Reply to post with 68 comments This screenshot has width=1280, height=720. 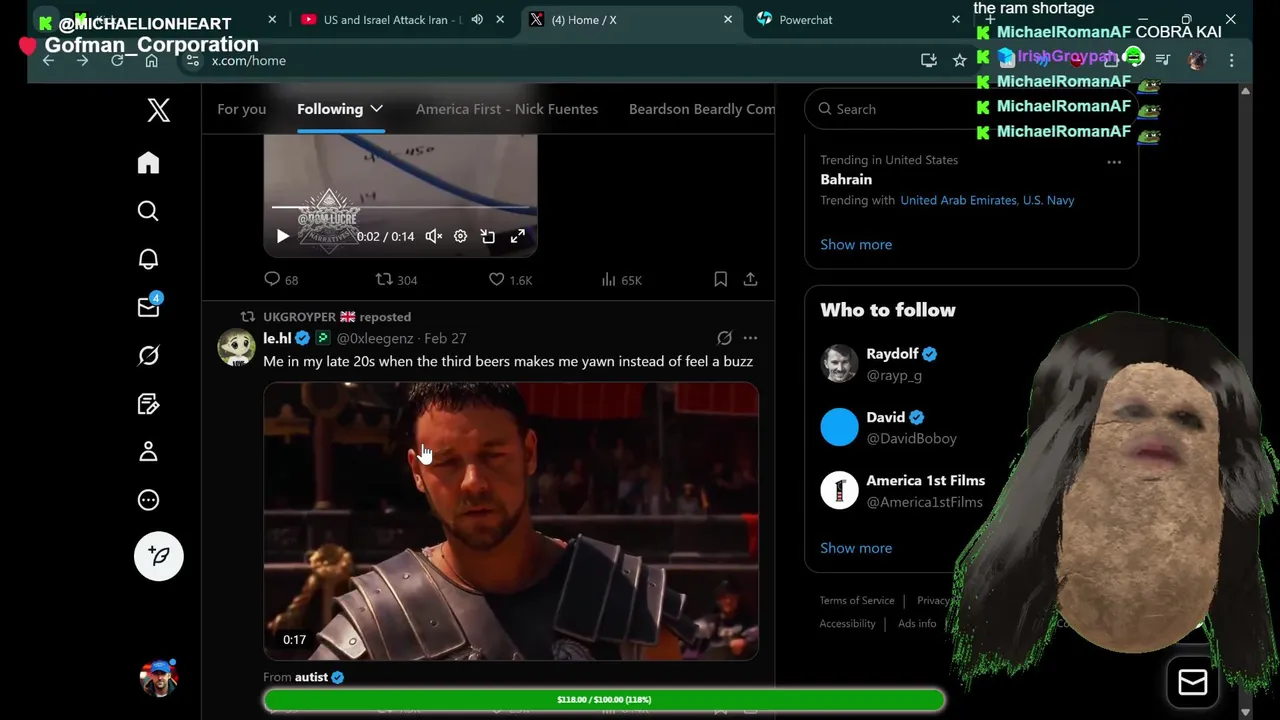coord(281,280)
